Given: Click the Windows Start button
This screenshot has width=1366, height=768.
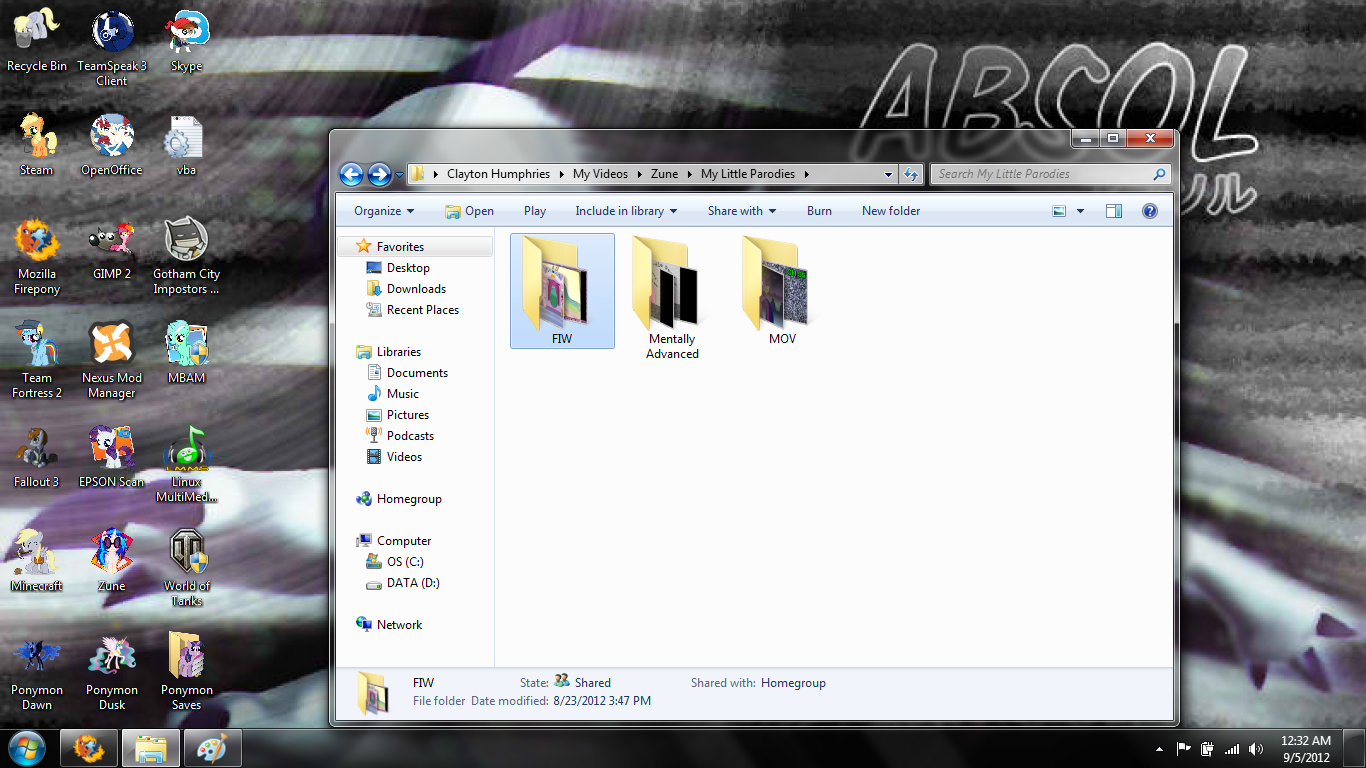Looking at the screenshot, I should pyautogui.click(x=26, y=748).
